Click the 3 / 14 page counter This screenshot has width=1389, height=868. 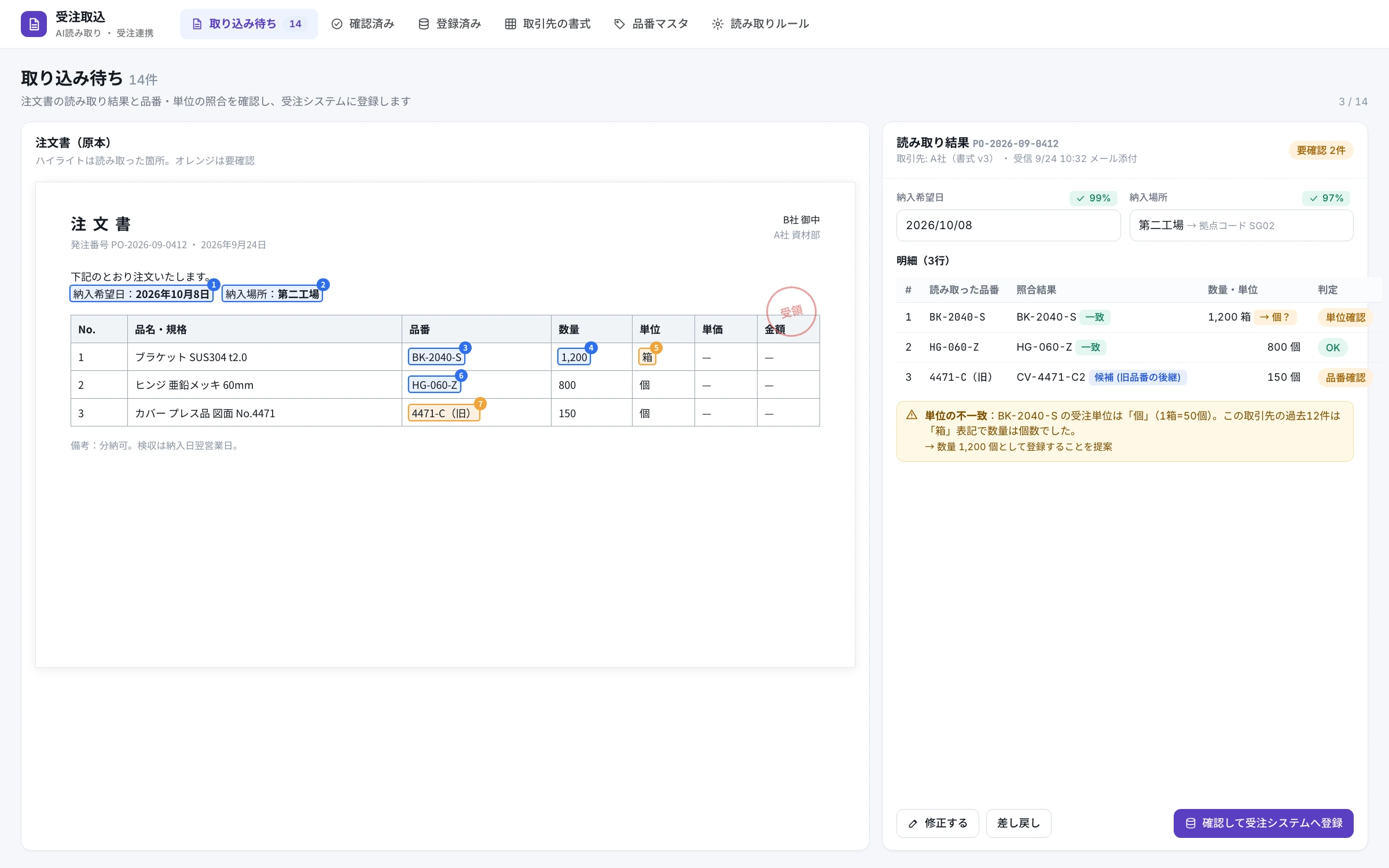(x=1353, y=102)
